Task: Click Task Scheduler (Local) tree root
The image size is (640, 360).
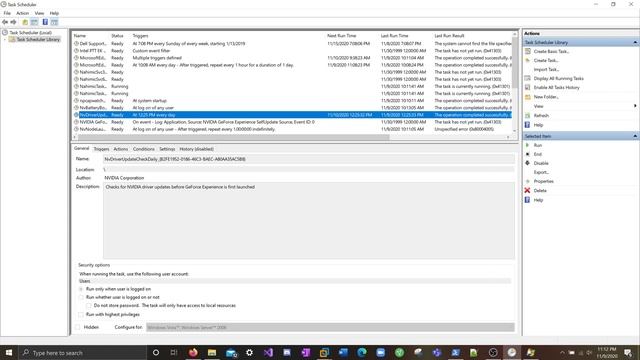Action: pos(31,33)
